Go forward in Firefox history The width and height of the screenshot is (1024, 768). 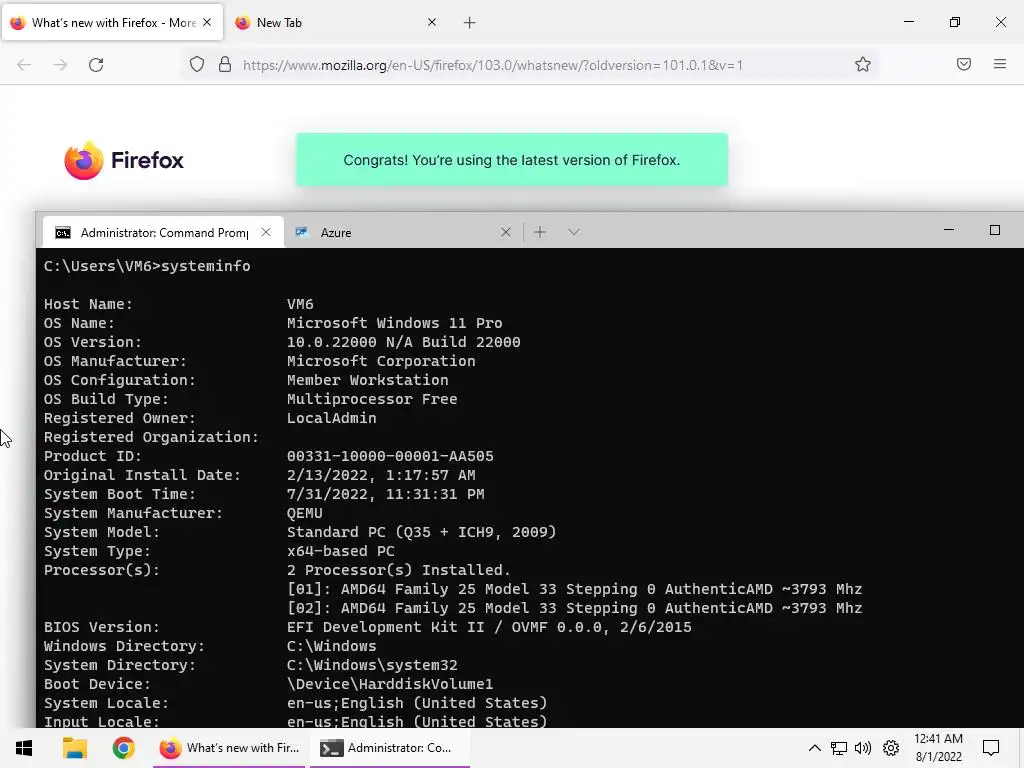pos(60,65)
